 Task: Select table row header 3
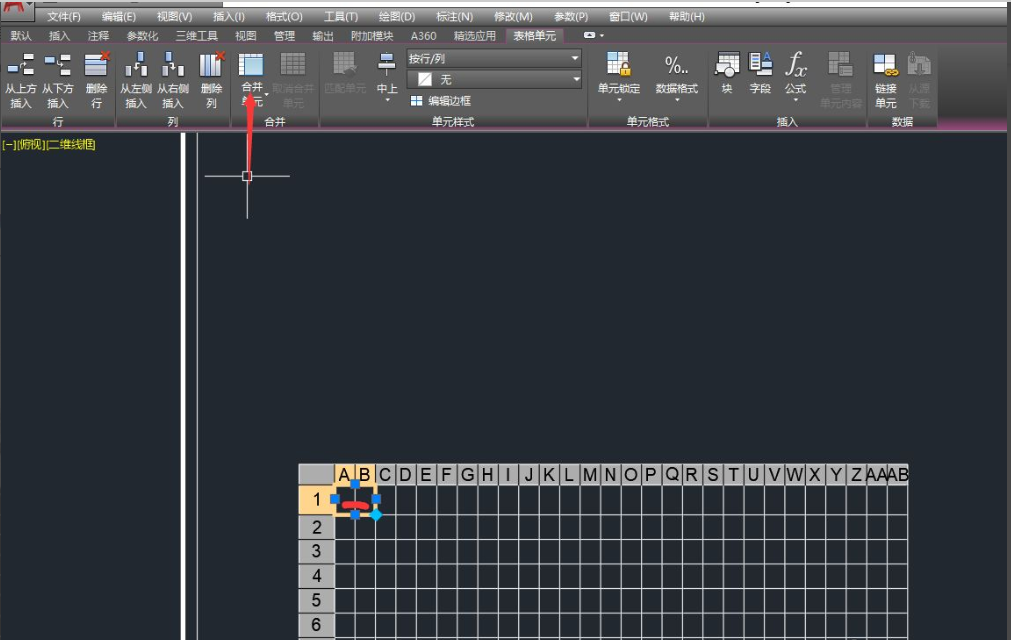coord(316,551)
